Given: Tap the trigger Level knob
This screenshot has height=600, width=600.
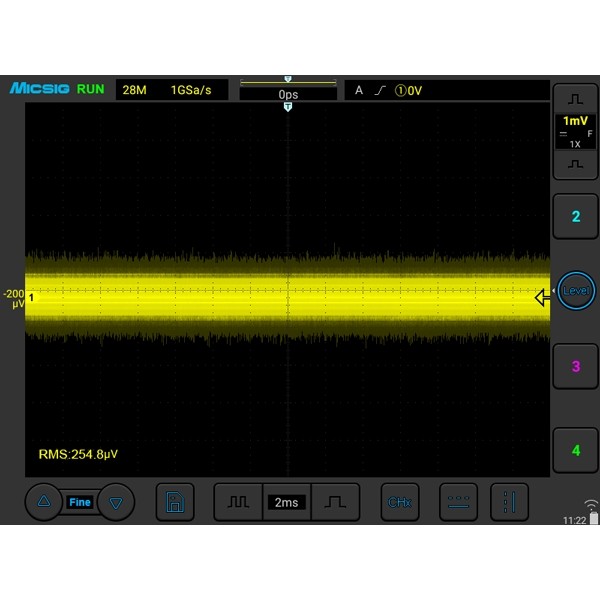Looking at the screenshot, I should tap(576, 290).
